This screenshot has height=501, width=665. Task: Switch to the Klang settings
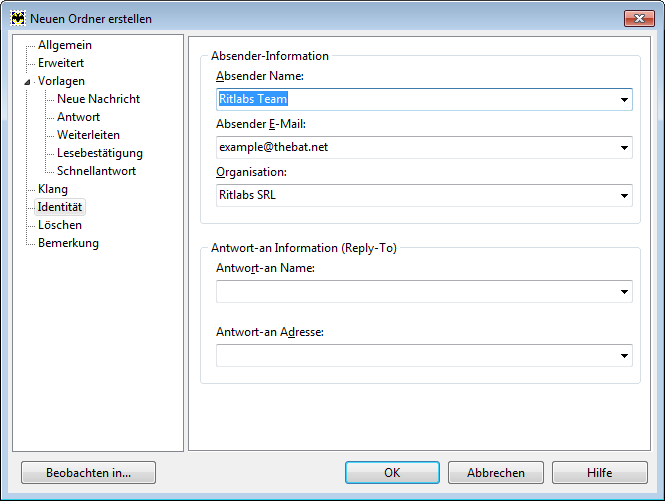click(53, 189)
